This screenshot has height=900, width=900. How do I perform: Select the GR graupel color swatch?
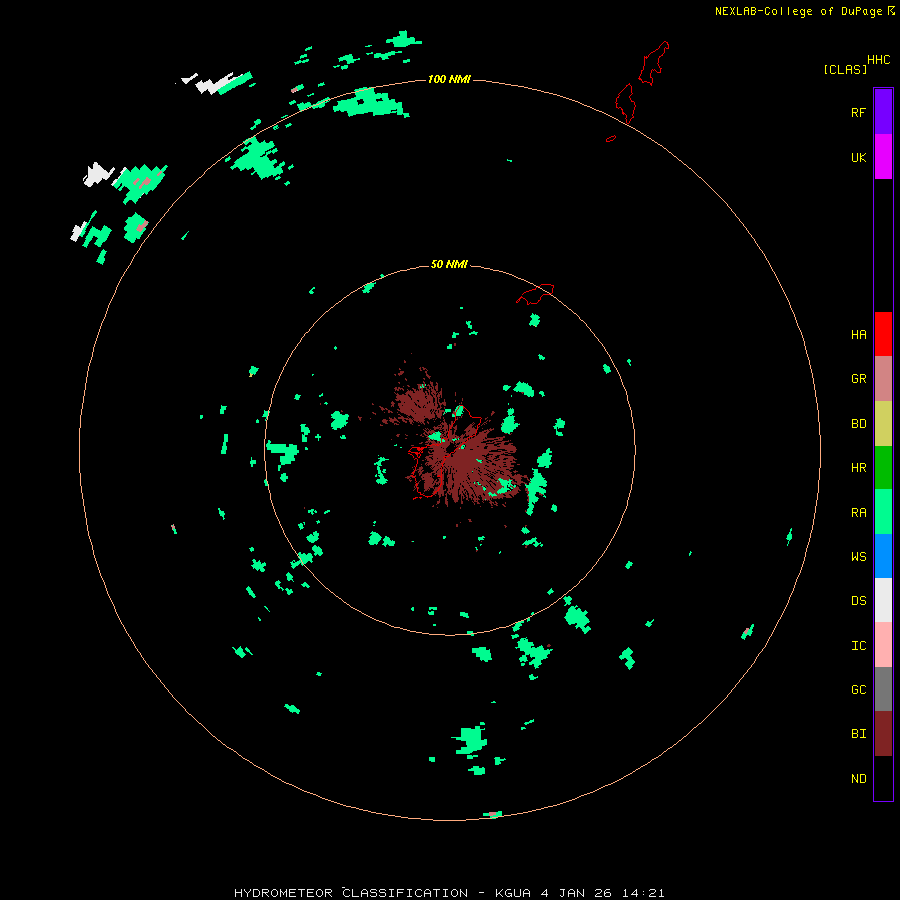pos(883,379)
